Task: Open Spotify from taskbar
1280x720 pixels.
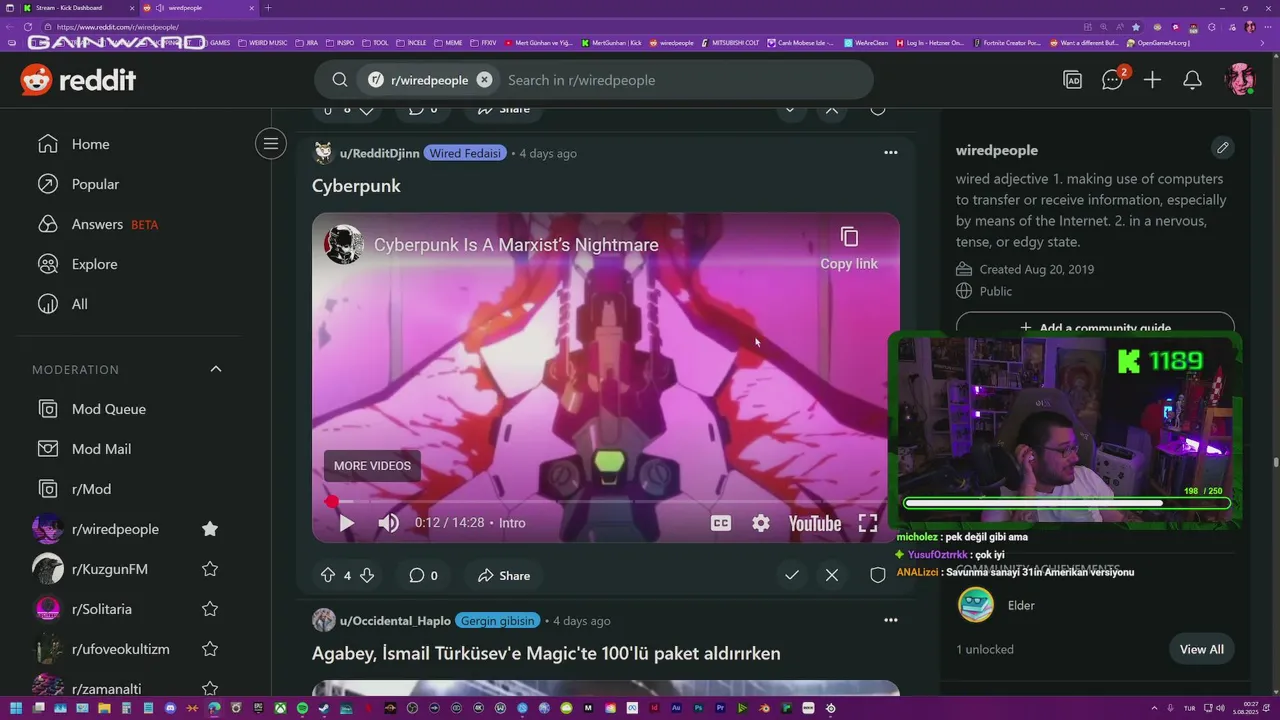Action: point(302,708)
